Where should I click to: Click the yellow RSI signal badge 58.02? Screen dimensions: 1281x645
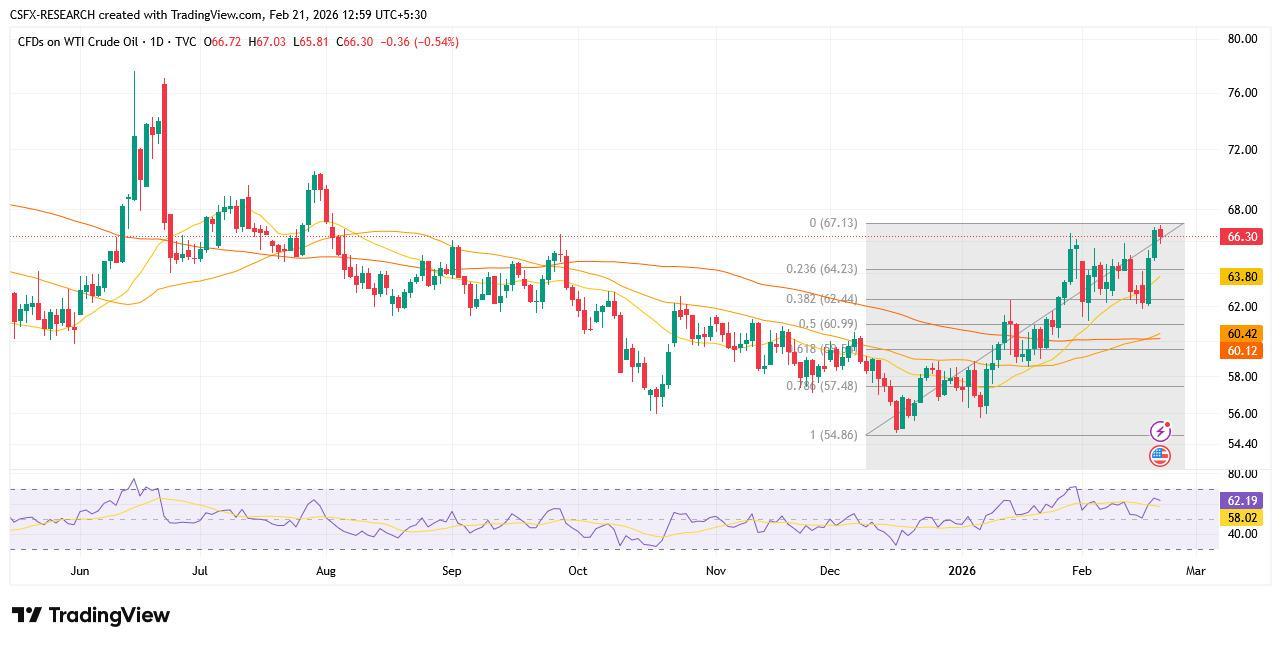[x=1240, y=518]
